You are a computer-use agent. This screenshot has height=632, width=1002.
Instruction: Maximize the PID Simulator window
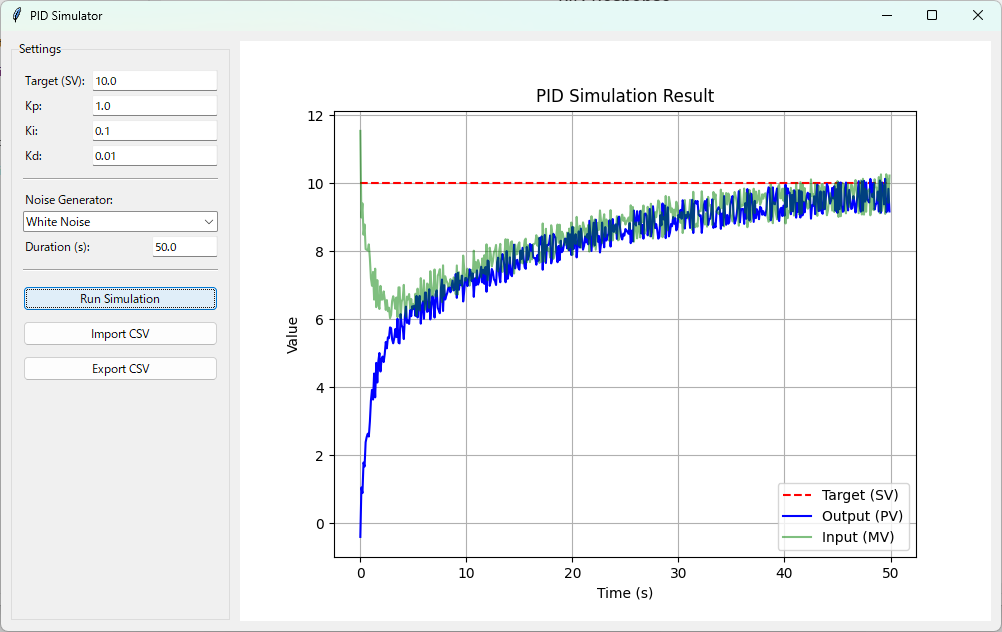click(932, 15)
